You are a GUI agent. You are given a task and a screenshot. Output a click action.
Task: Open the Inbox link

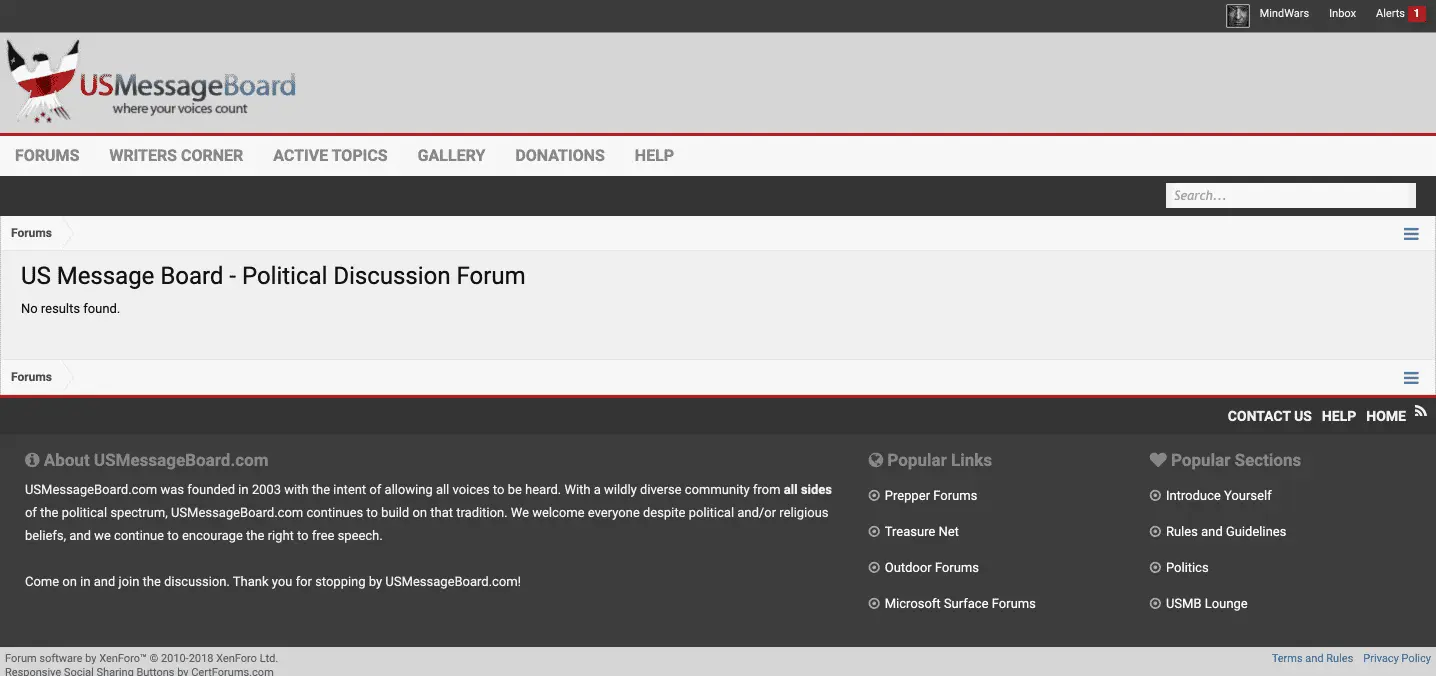[x=1342, y=14]
